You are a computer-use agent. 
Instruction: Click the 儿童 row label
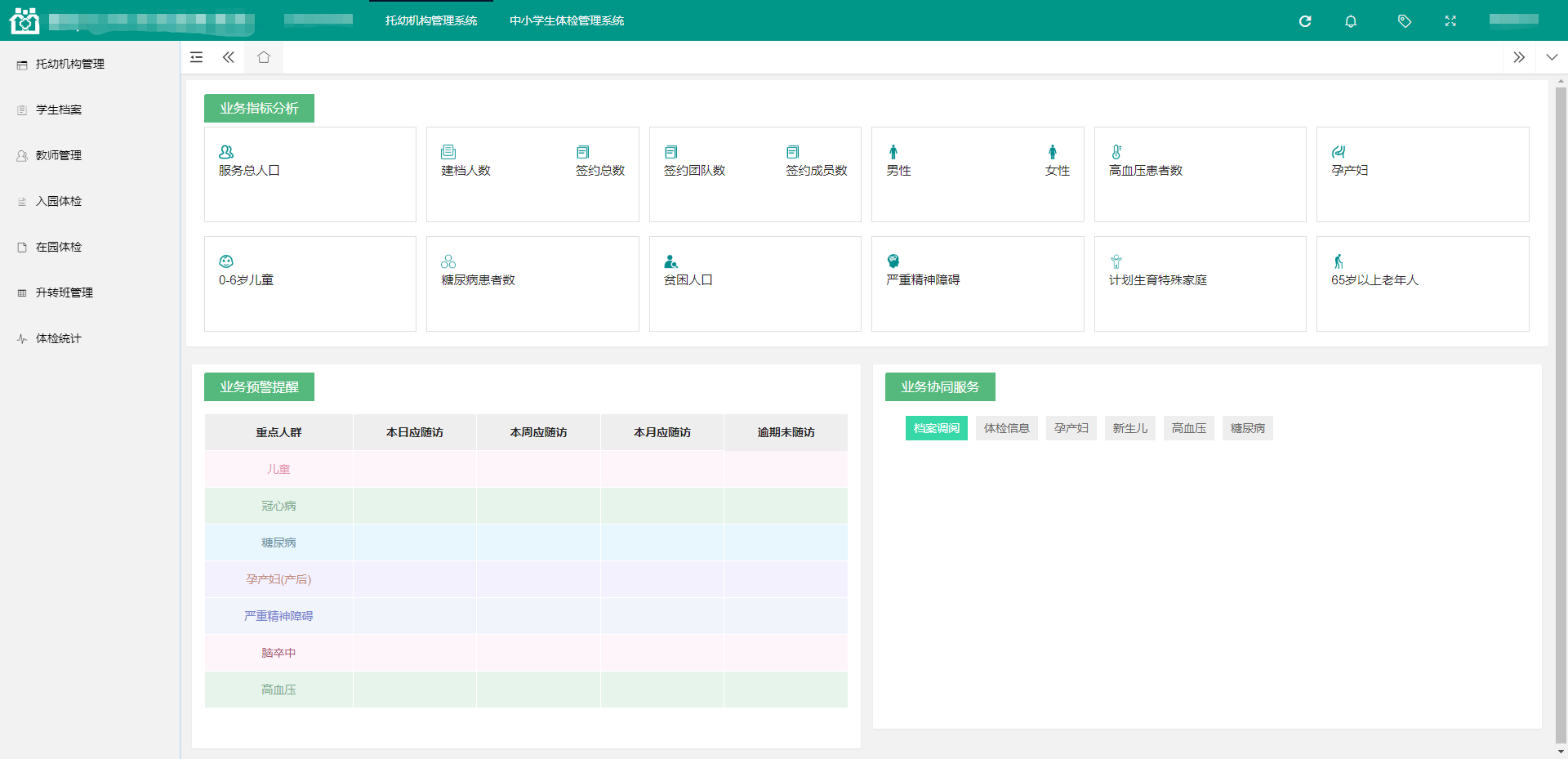click(x=278, y=469)
